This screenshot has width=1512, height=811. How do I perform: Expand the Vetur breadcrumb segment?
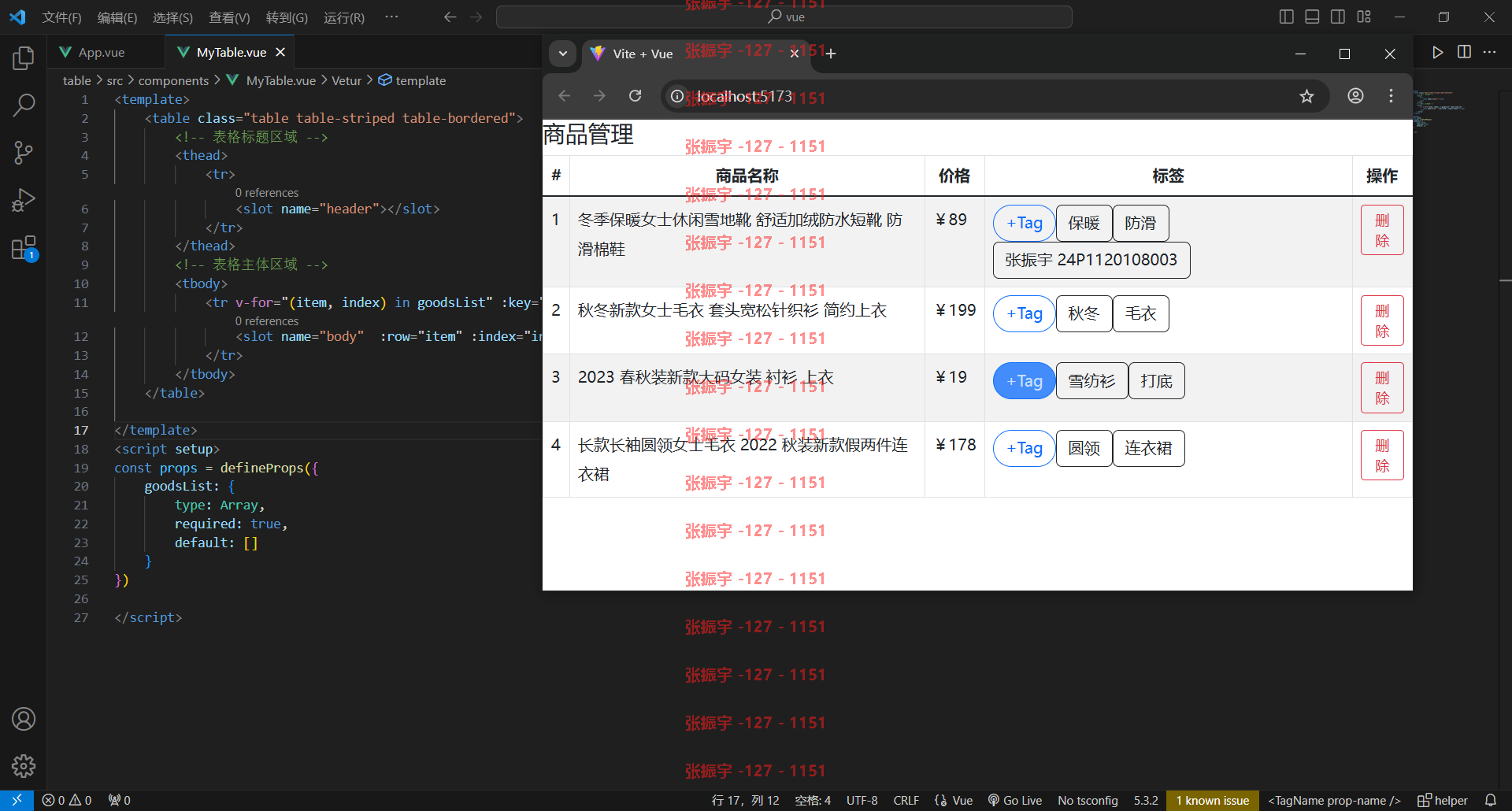click(x=346, y=80)
